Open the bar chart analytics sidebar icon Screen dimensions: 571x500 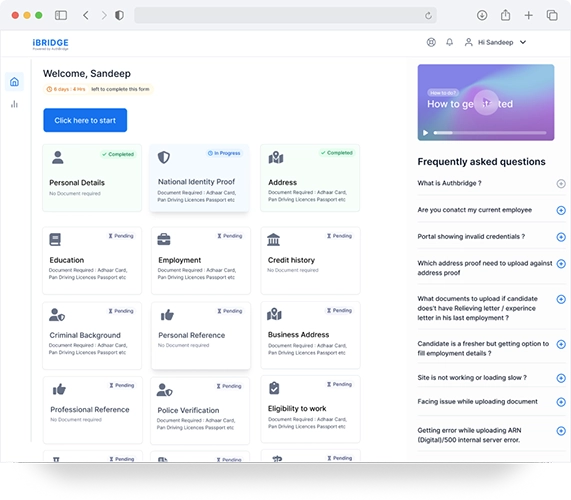(14, 104)
